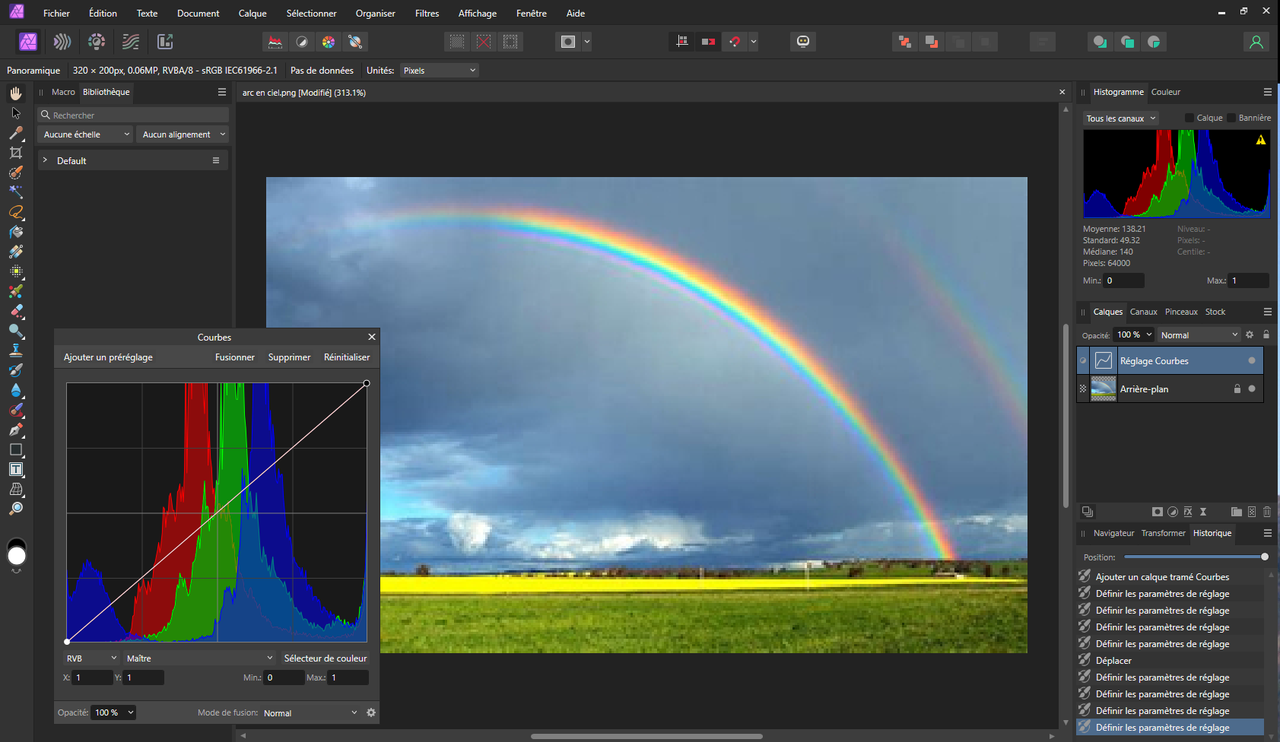Click Supprimer in Courbes dialog

(x=289, y=357)
